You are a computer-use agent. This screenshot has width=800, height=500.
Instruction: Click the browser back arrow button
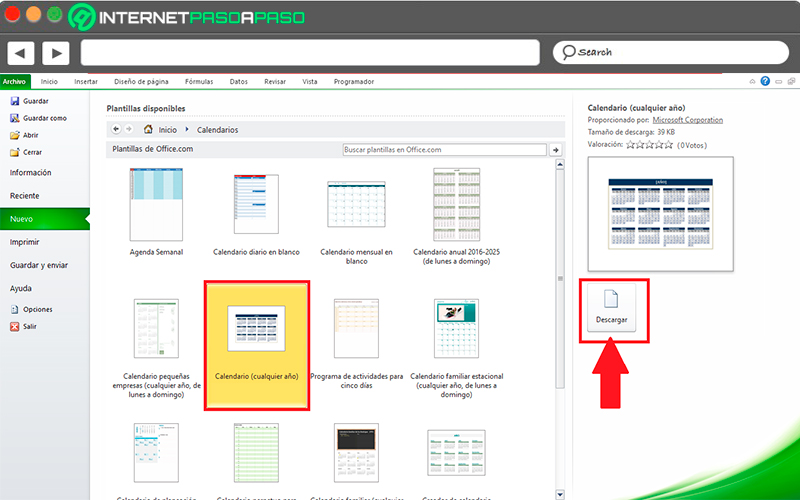tap(21, 53)
